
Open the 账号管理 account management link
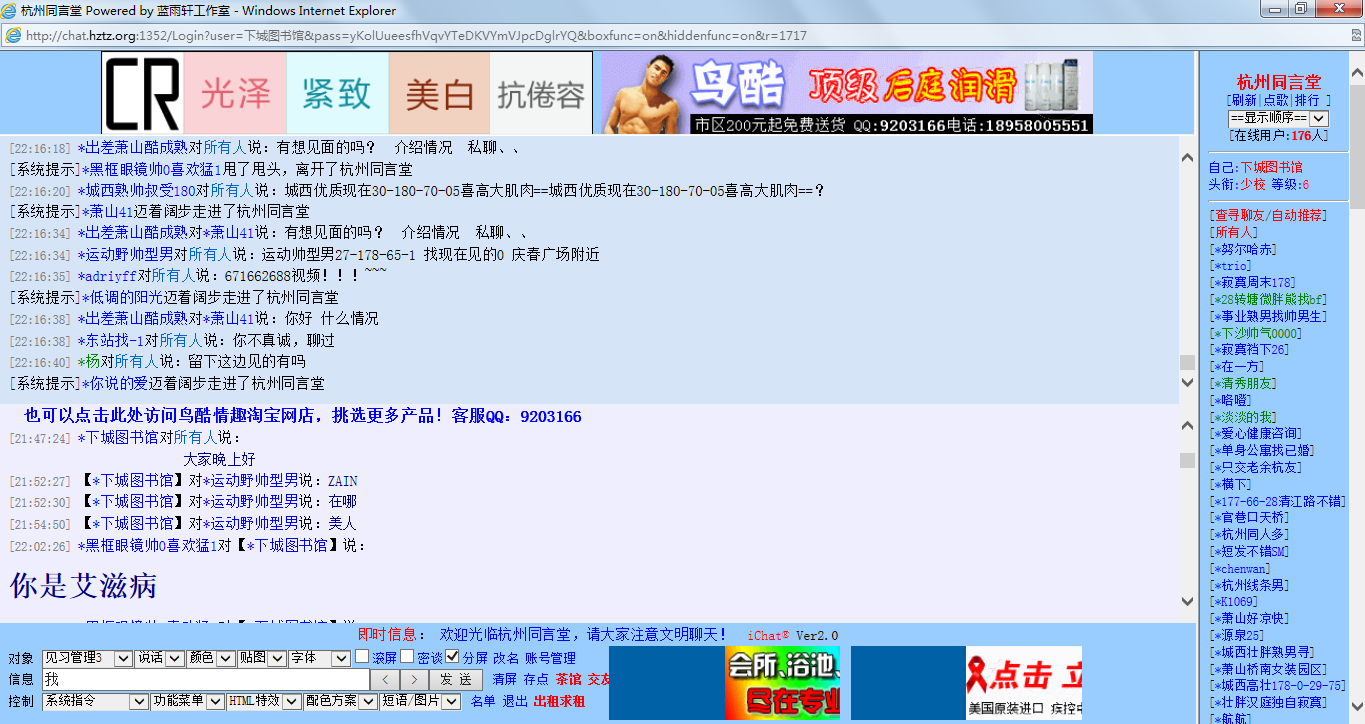(551, 658)
